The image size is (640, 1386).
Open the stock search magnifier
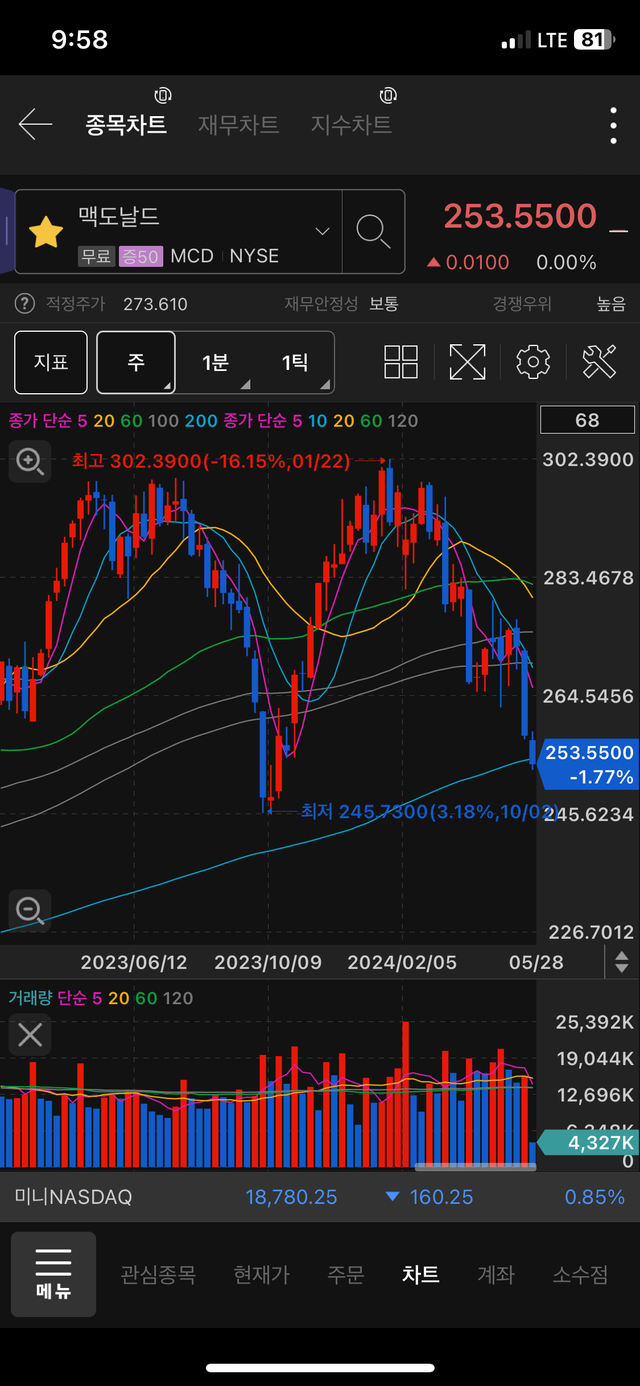(x=373, y=232)
